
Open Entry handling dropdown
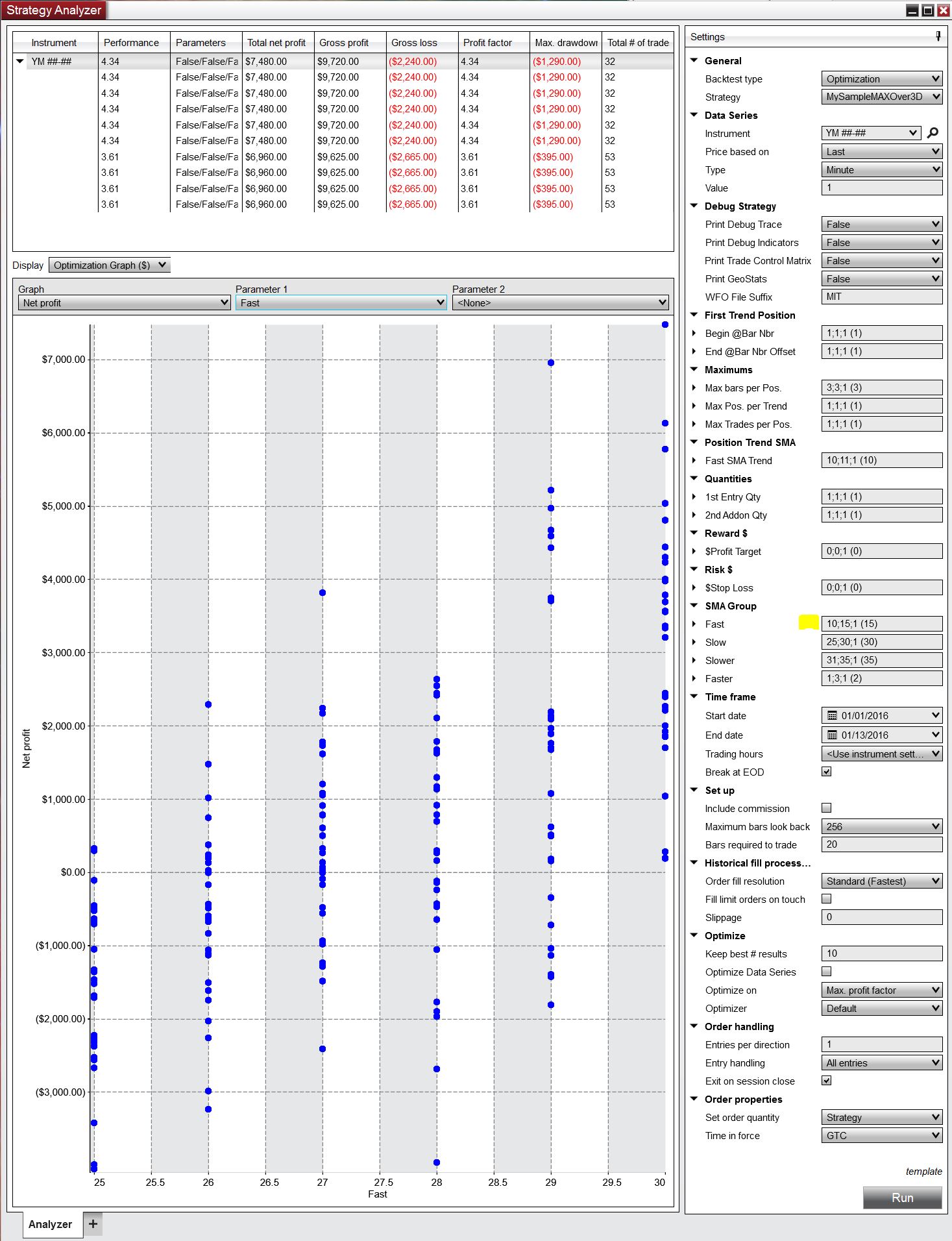coord(881,1063)
